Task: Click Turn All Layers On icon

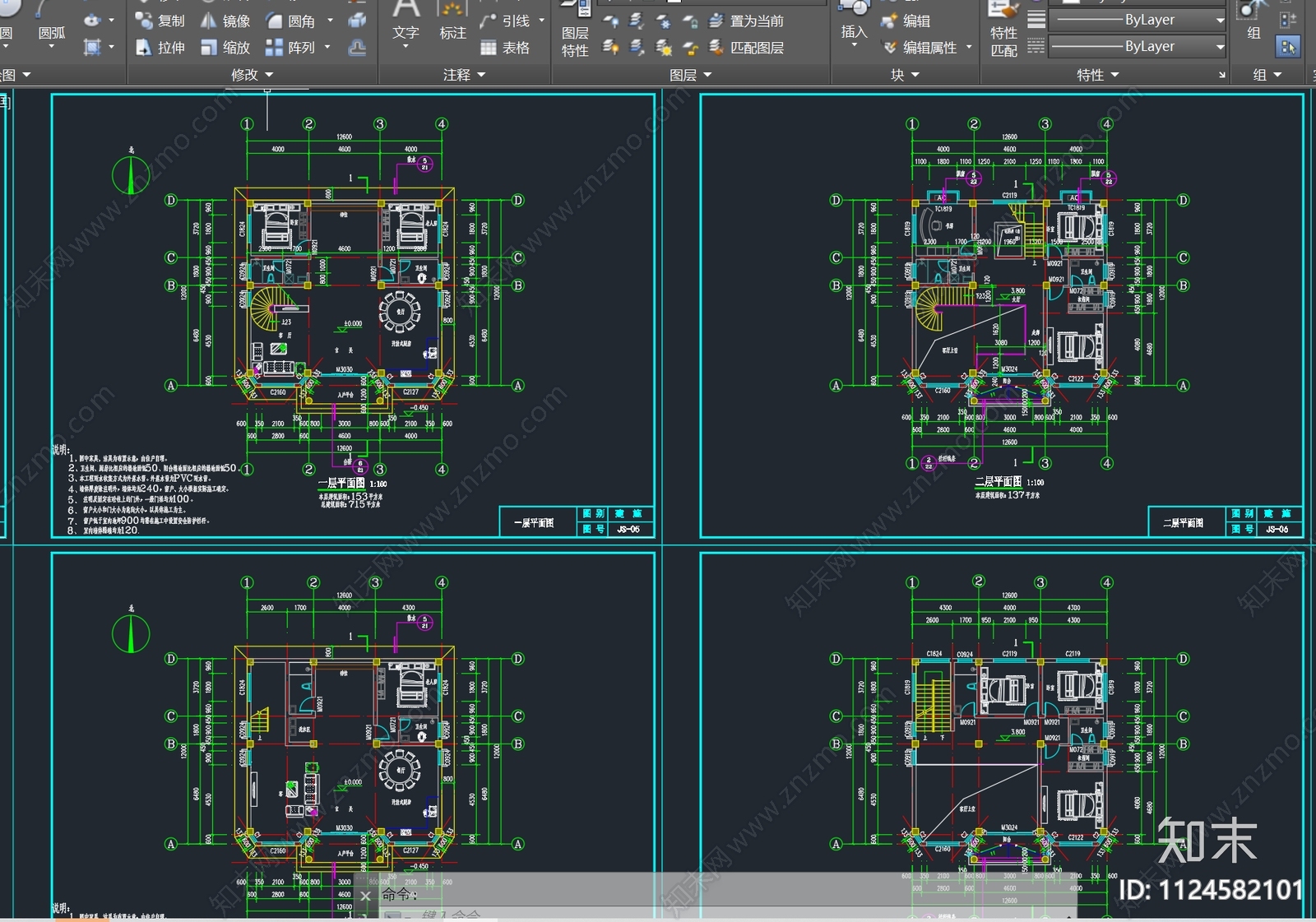Action: [610, 48]
